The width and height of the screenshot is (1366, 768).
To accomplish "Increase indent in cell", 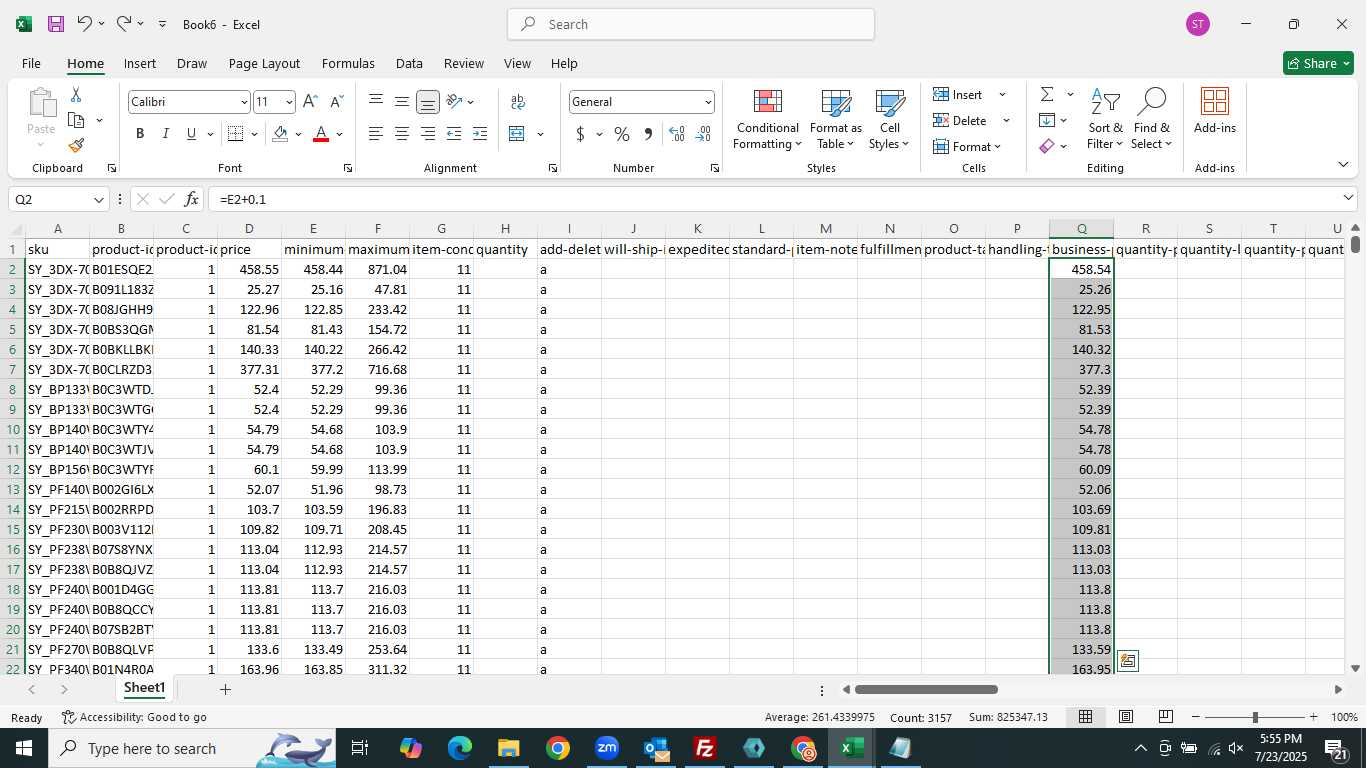I will pos(480,134).
